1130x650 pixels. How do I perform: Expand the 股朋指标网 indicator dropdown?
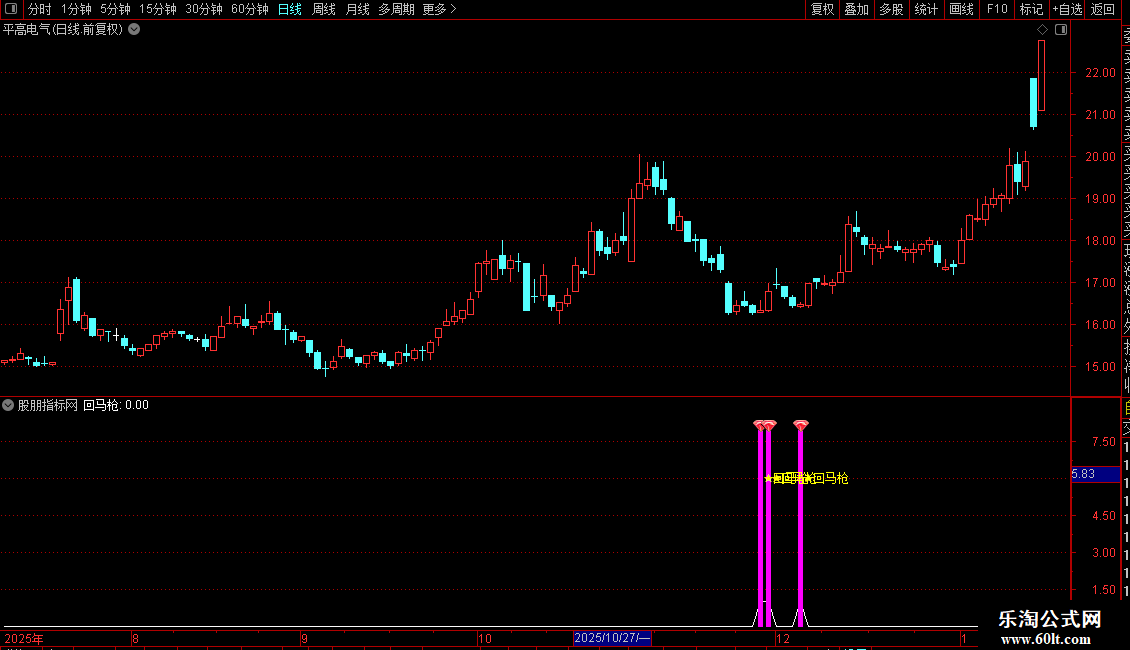point(8,405)
